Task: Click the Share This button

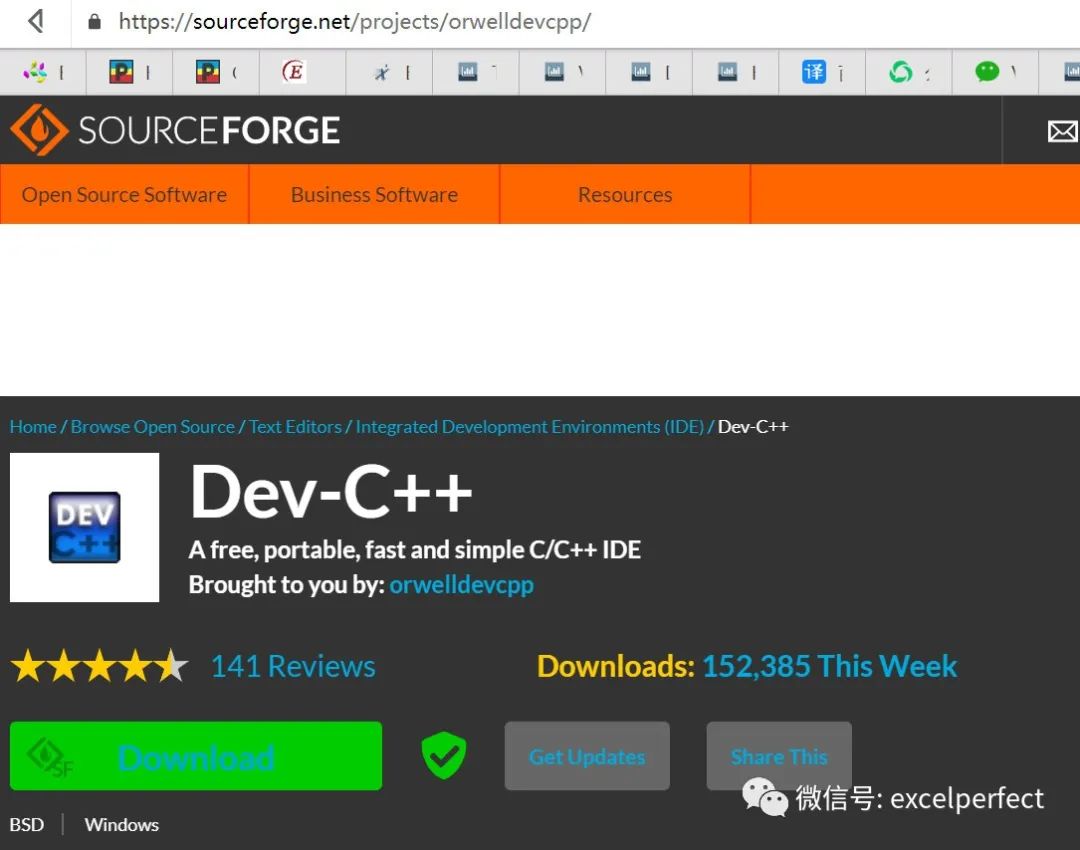Action: (x=779, y=756)
